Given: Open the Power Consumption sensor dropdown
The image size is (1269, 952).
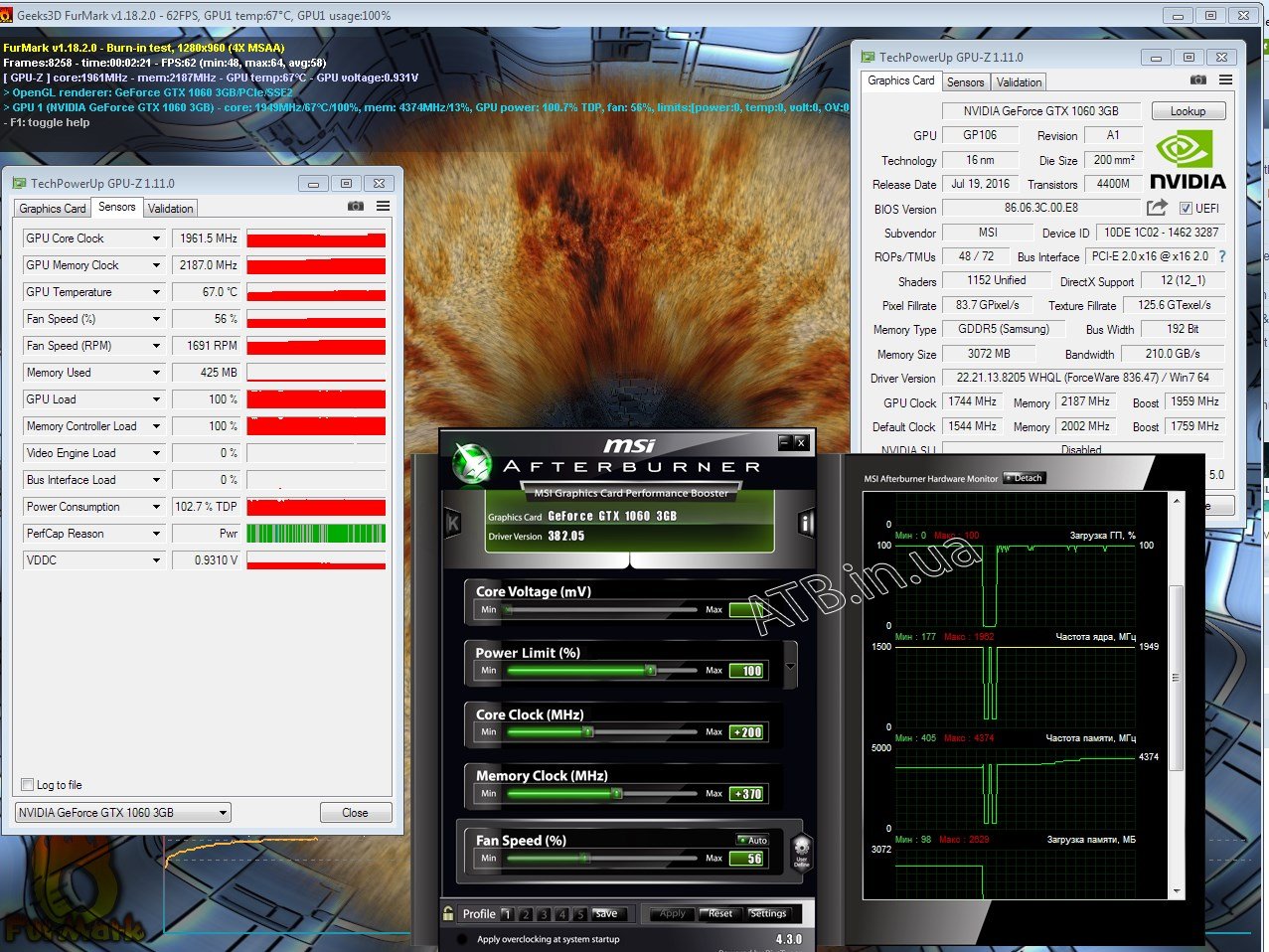Looking at the screenshot, I should pyautogui.click(x=156, y=507).
